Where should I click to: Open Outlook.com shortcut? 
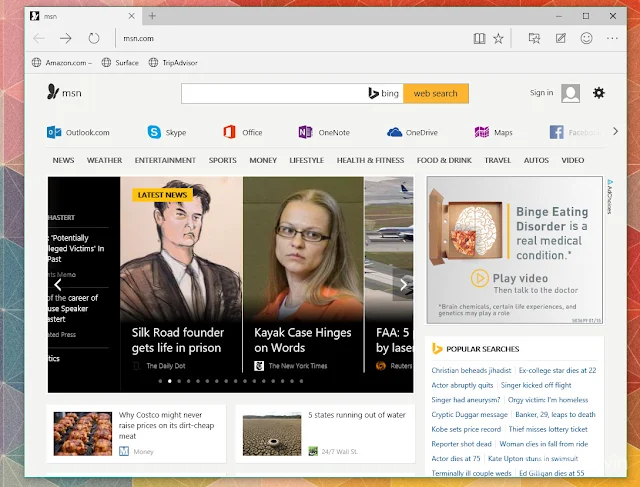pos(78,132)
